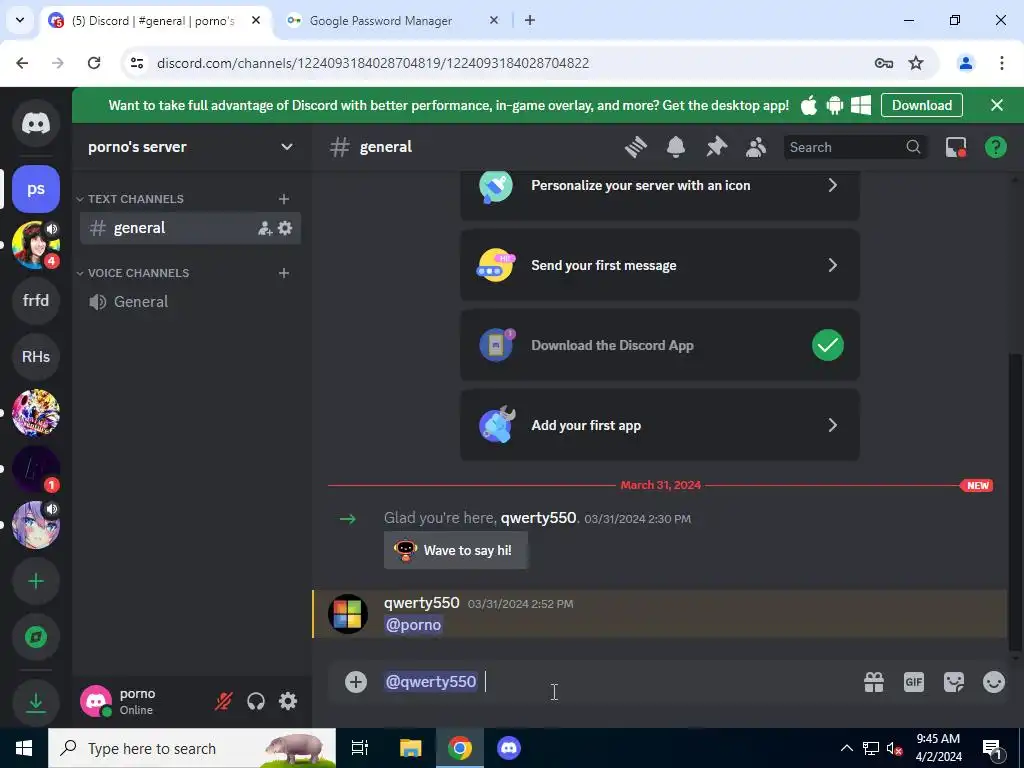Create a new text channel plus icon
Screen dimensions: 1024x768
click(283, 199)
